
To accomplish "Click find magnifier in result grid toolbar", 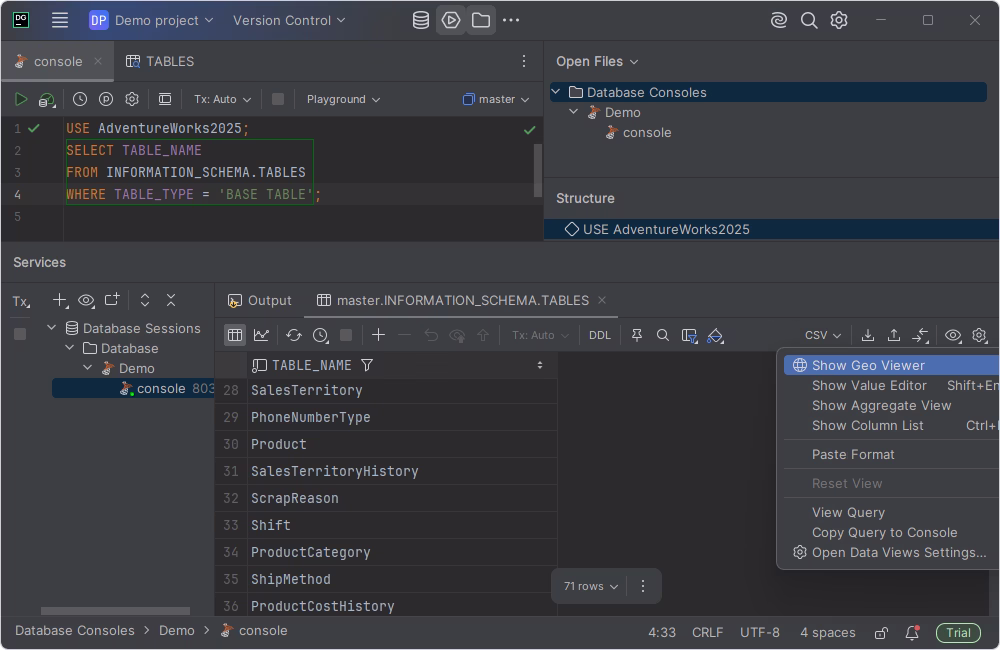I will pyautogui.click(x=663, y=335).
